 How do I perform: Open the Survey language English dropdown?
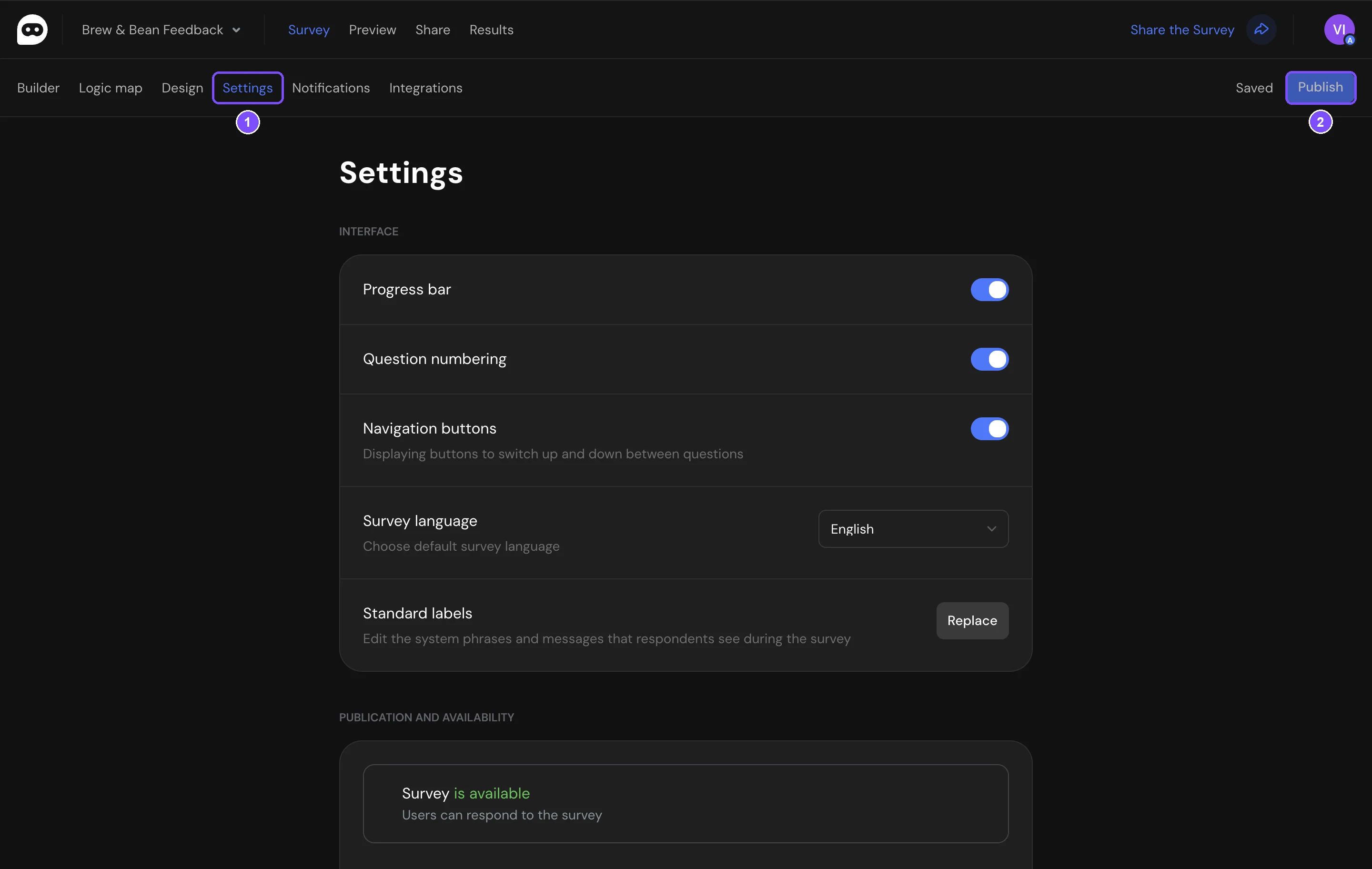click(x=913, y=529)
